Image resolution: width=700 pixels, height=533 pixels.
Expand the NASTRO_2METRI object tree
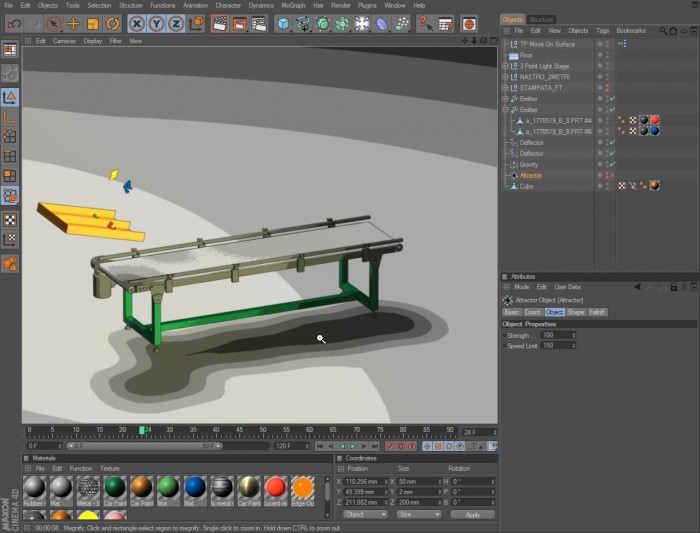[x=505, y=77]
